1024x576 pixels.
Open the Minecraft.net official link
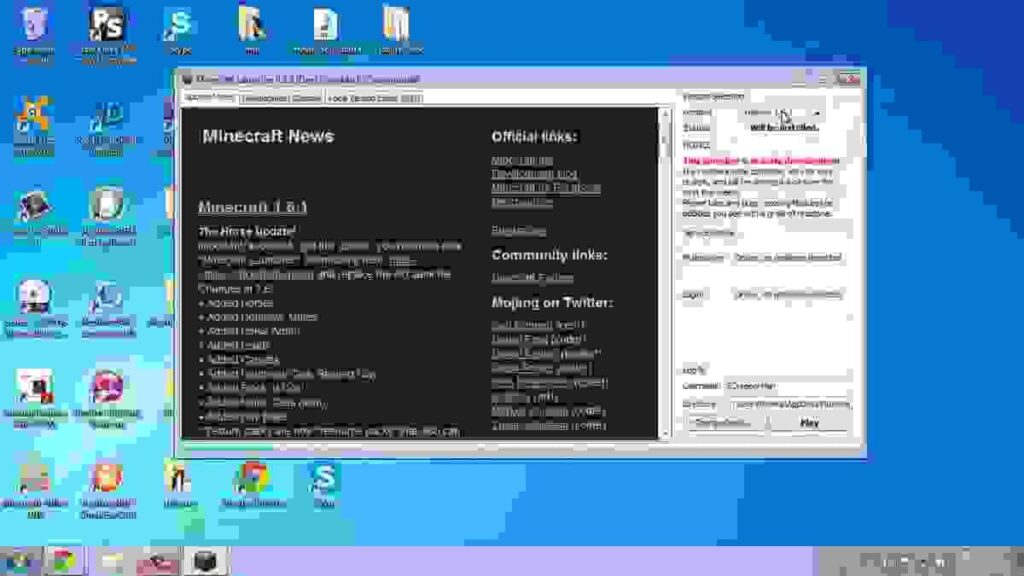(522, 160)
